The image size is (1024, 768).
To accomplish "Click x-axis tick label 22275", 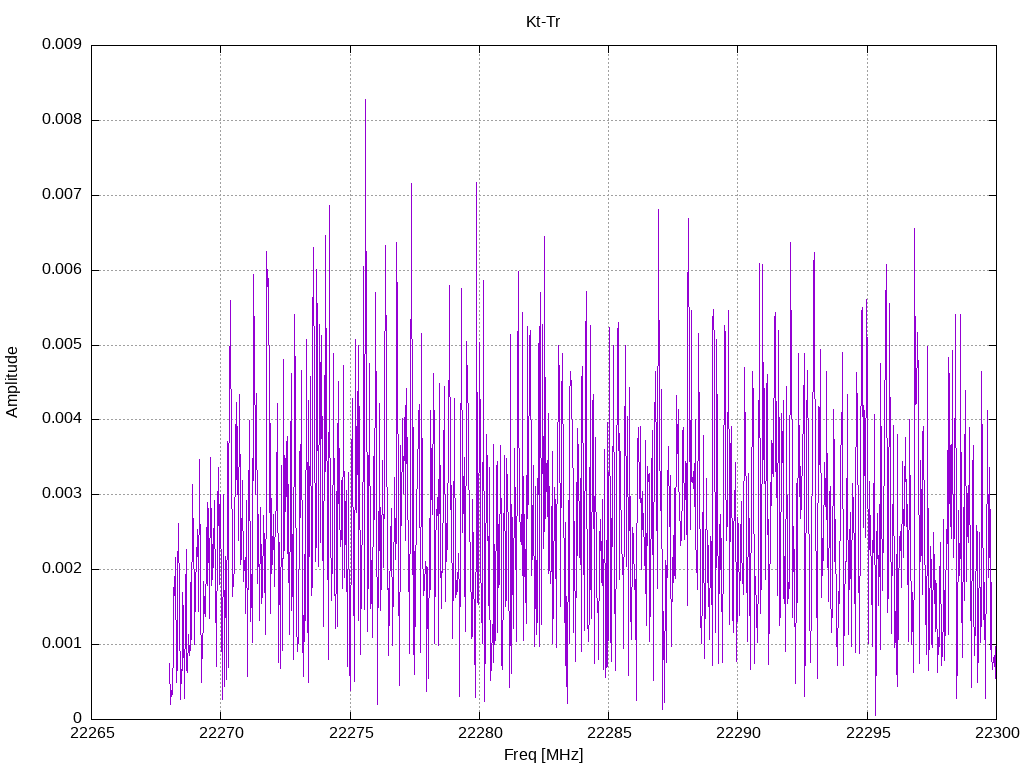I will tap(351, 733).
